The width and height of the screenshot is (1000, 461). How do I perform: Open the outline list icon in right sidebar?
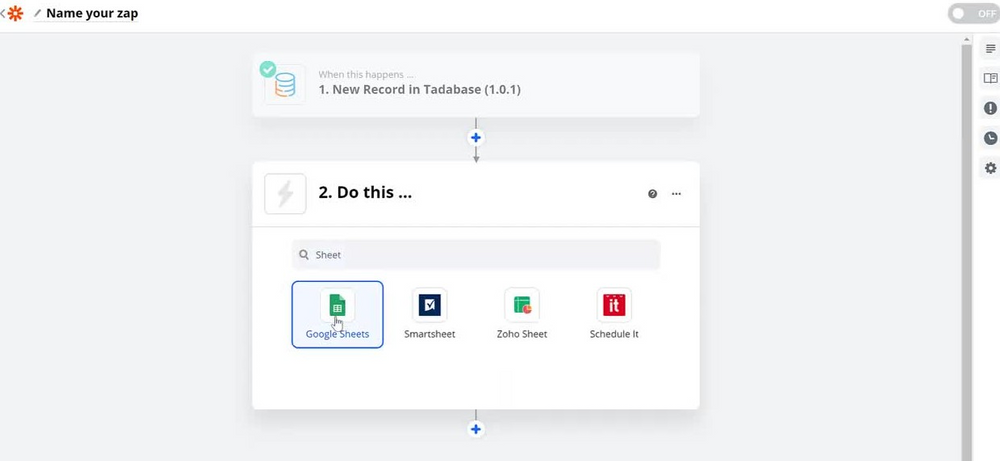coord(990,48)
